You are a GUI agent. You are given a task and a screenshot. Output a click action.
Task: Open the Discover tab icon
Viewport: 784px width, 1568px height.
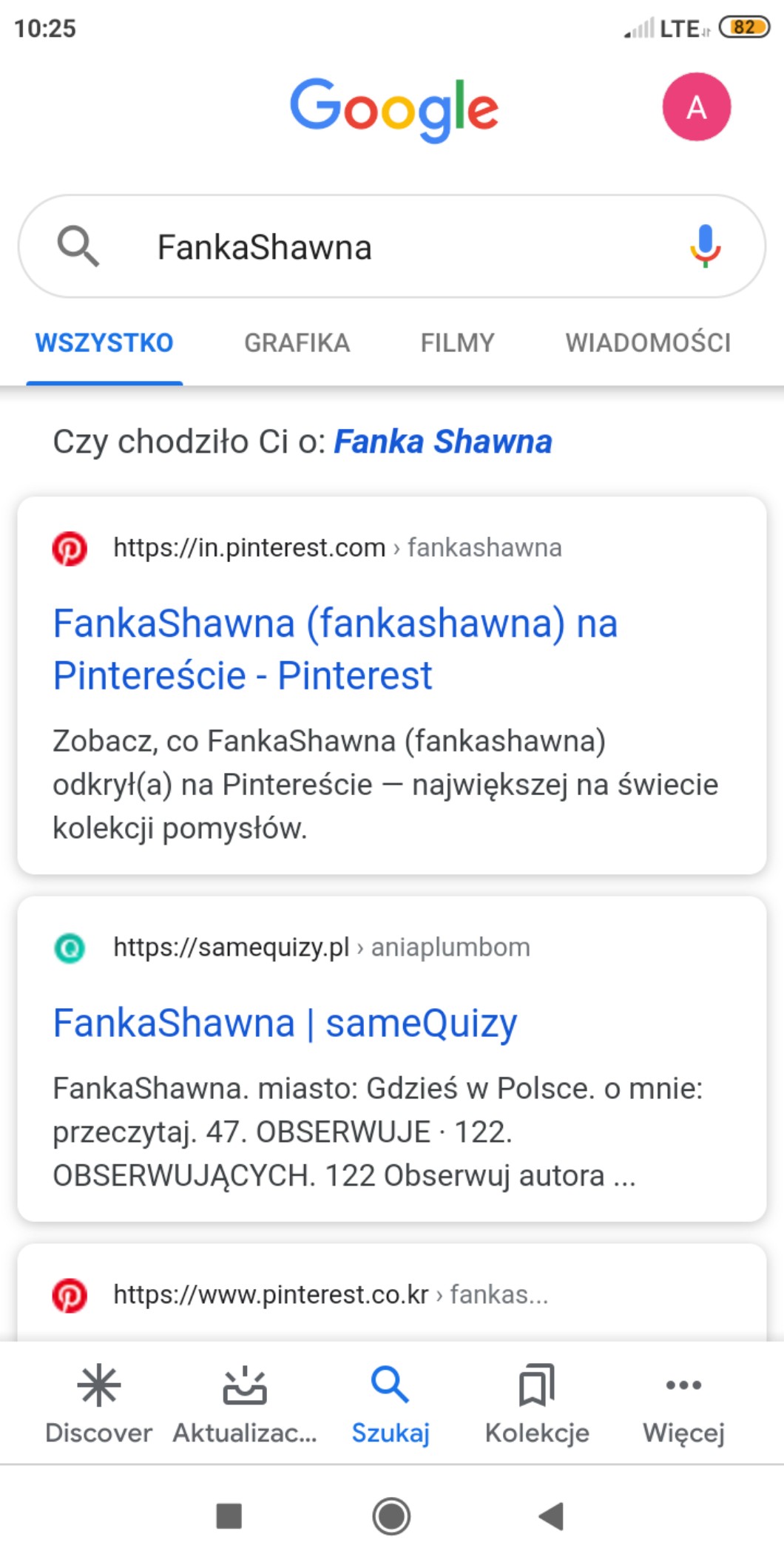[x=98, y=1385]
